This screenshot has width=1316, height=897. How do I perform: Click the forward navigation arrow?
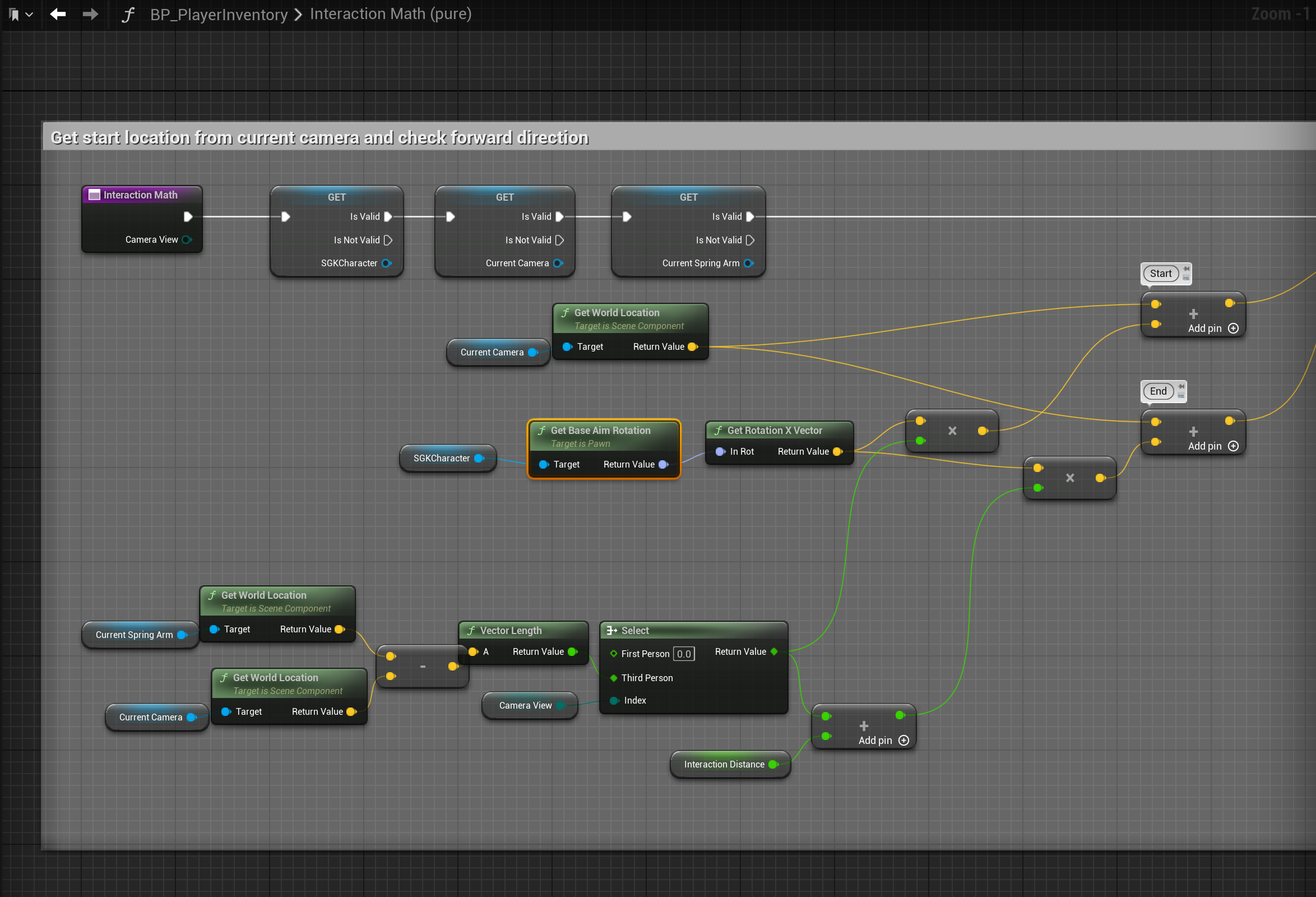tap(90, 14)
